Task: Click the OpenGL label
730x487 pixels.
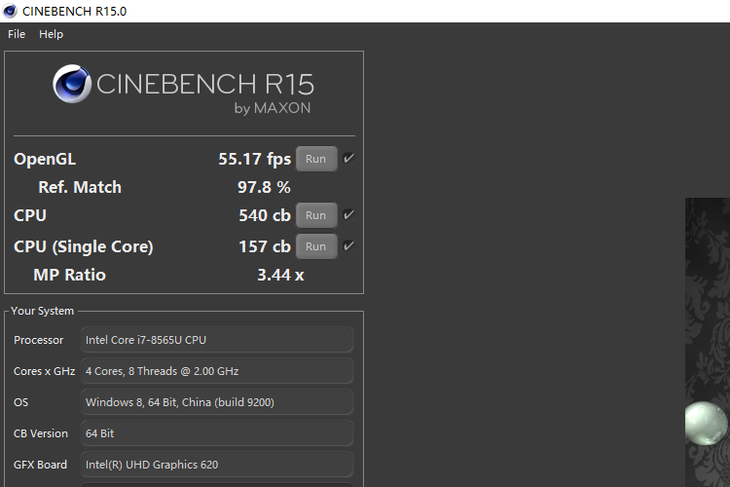Action: [x=45, y=159]
